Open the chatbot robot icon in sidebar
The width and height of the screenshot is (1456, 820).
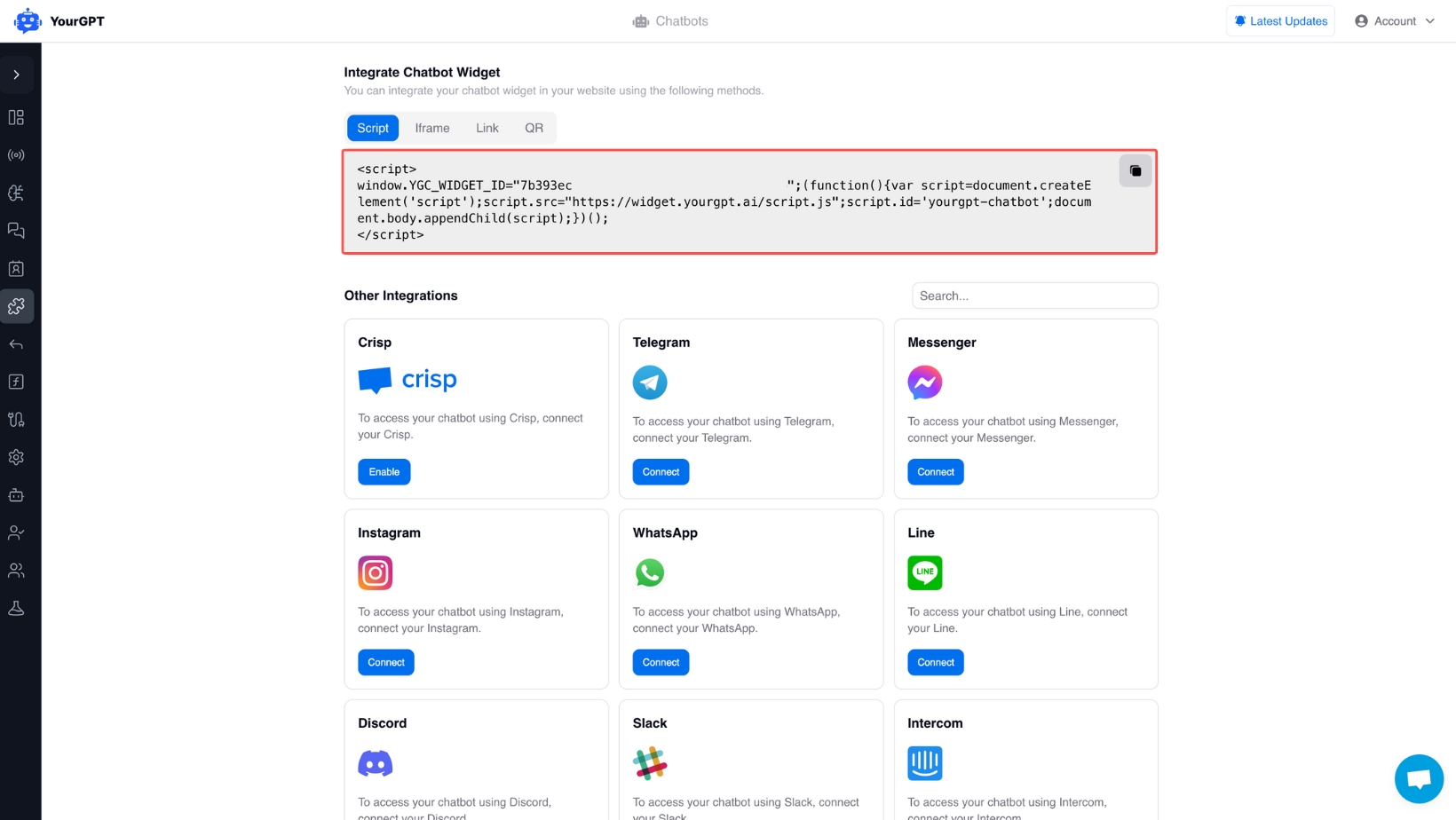click(x=16, y=495)
